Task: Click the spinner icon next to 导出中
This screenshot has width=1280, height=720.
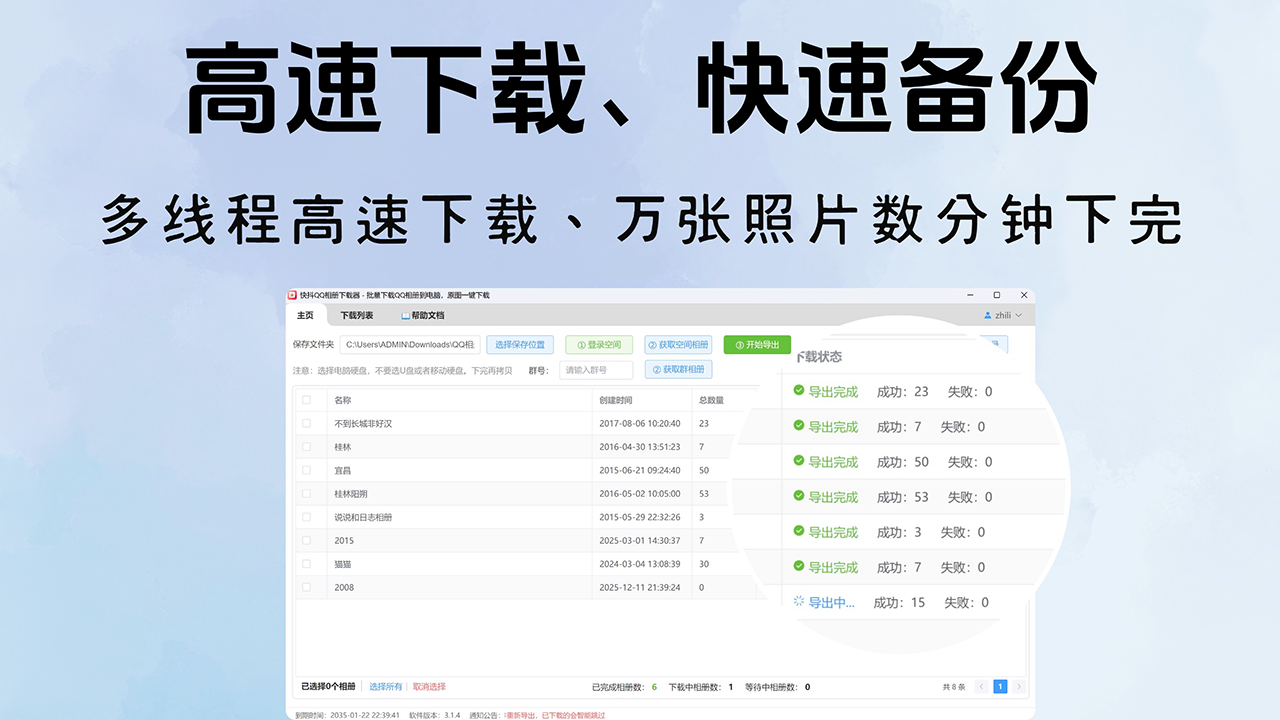Action: point(799,601)
